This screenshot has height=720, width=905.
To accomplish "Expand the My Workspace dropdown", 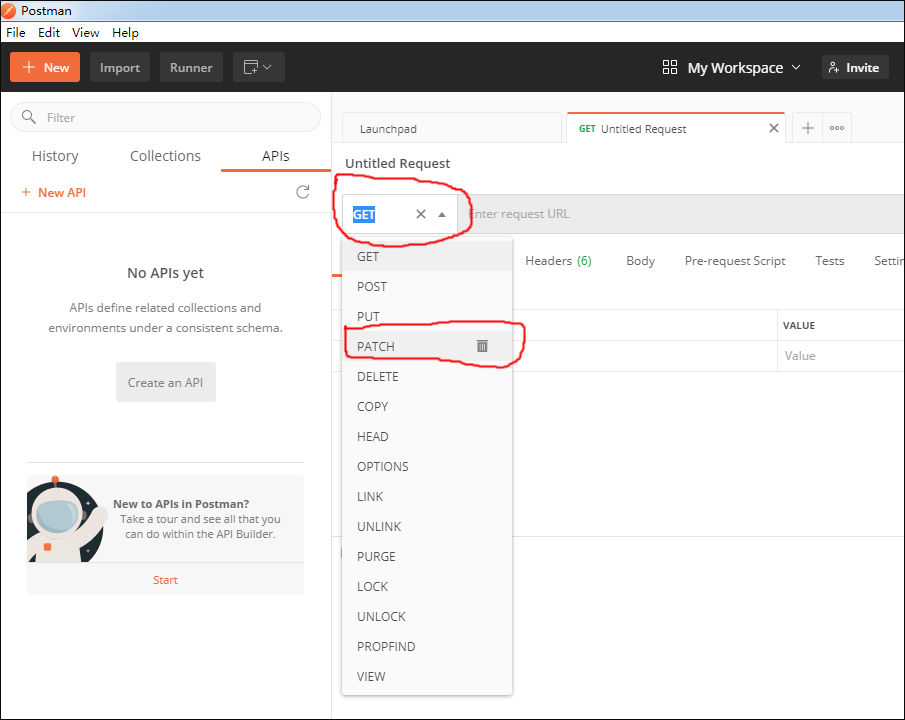I will pyautogui.click(x=744, y=68).
